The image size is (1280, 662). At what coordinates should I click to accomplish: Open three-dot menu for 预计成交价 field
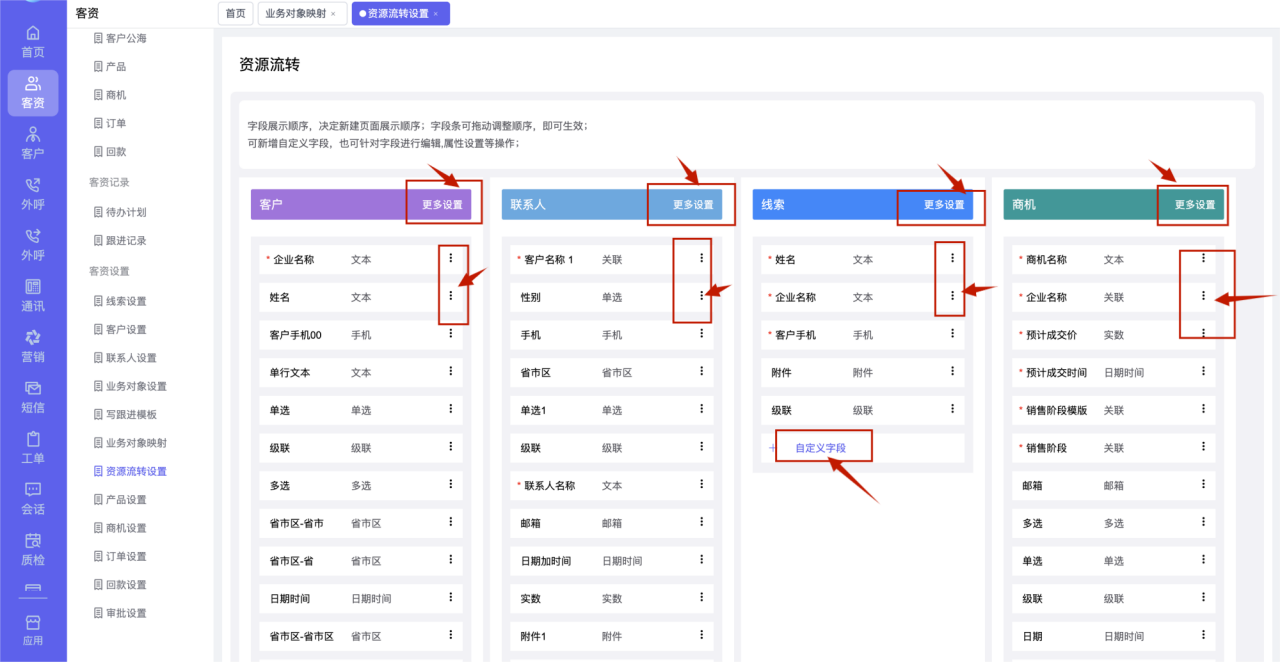pos(1203,333)
